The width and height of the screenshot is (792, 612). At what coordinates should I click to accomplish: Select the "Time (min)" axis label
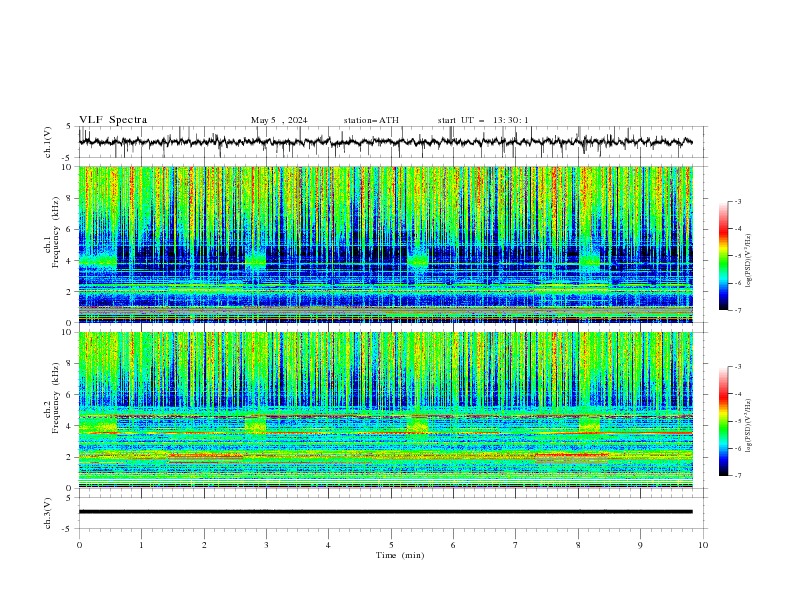tap(400, 555)
